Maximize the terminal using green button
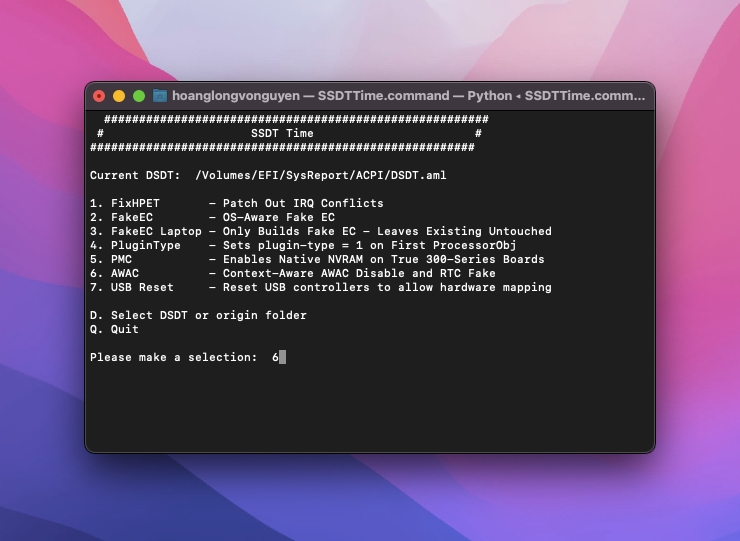This screenshot has height=541, width=740. 139,96
